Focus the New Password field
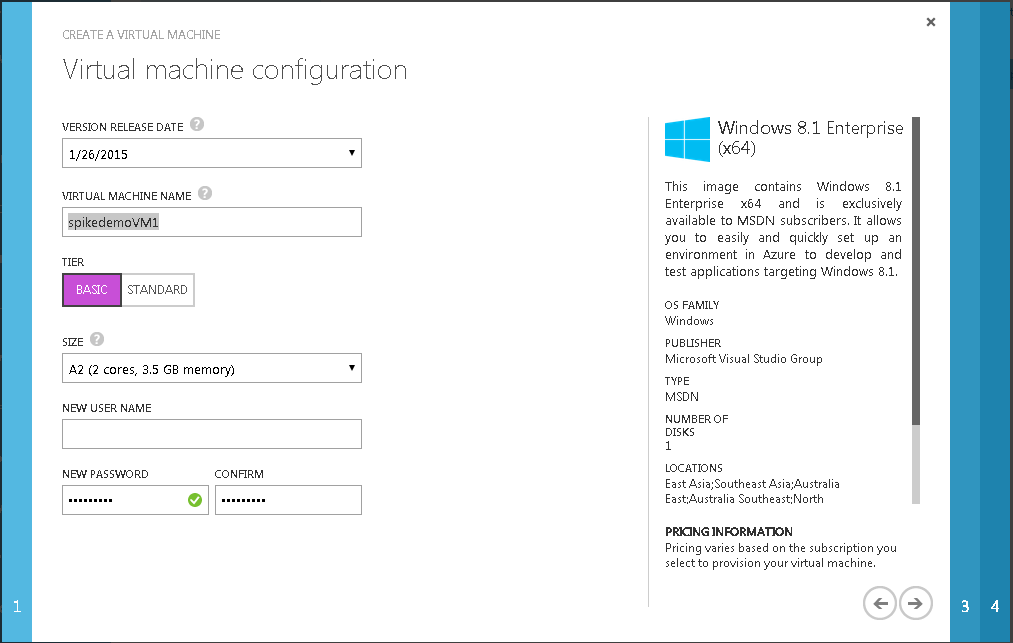Screen dimensions: 1013x643 [x=135, y=500]
